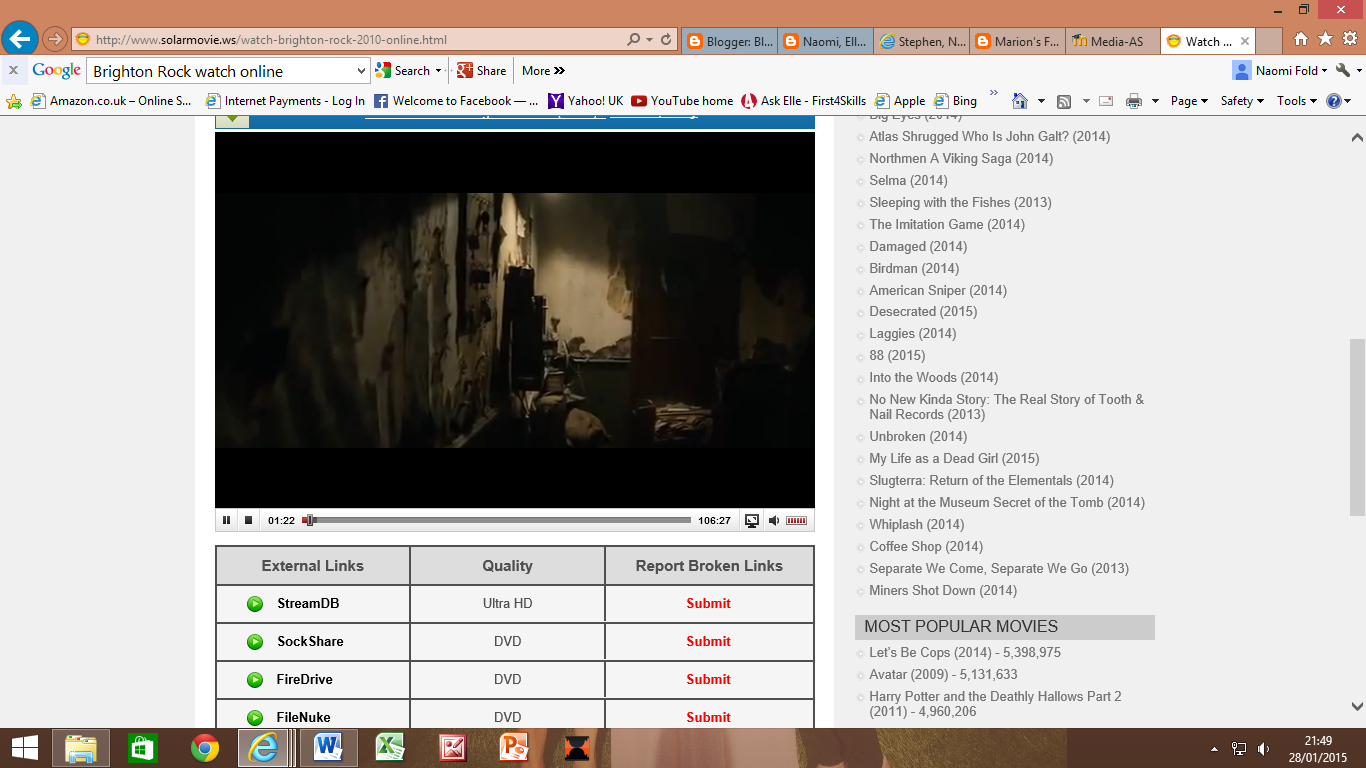Open the Google search box suggestions dropdown
Image resolution: width=1366 pixels, height=768 pixels.
361,71
